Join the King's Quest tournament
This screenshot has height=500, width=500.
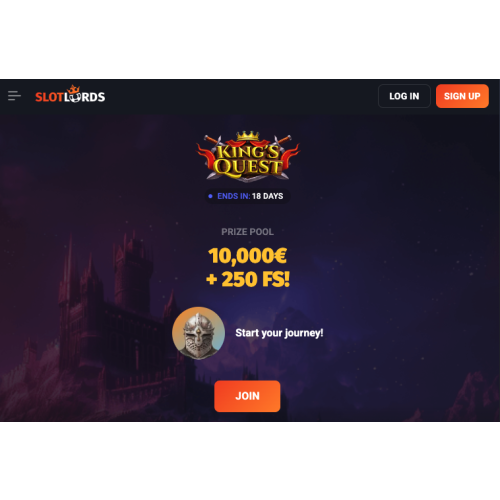[x=247, y=396]
